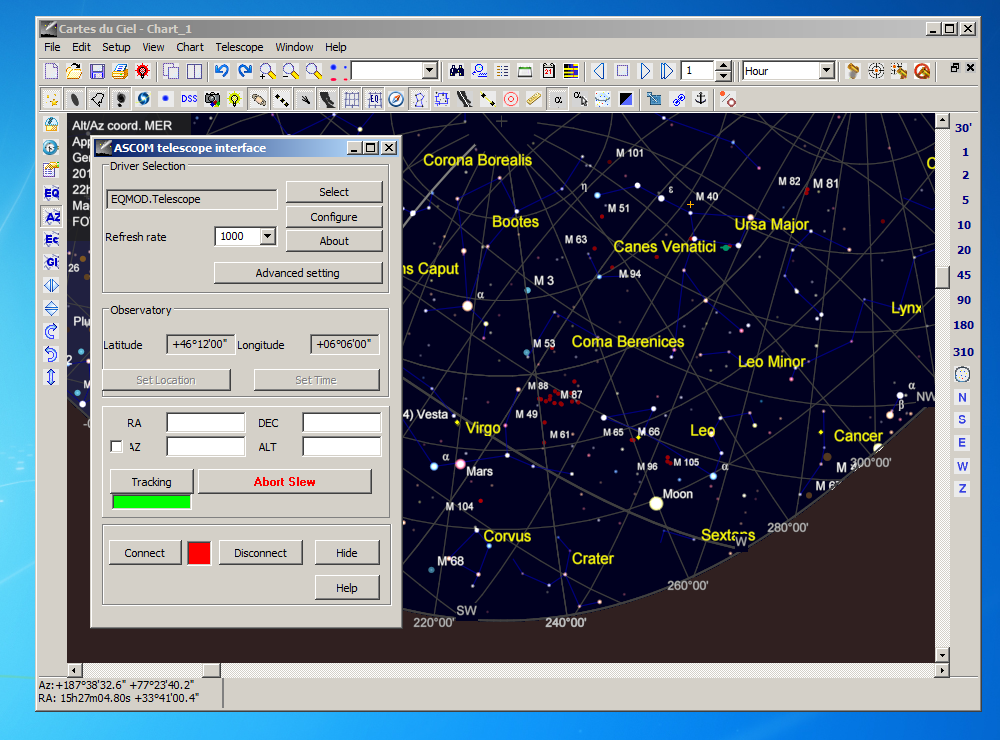Click the zoom in magnifier icon
The height and width of the screenshot is (740, 1000).
point(267,71)
